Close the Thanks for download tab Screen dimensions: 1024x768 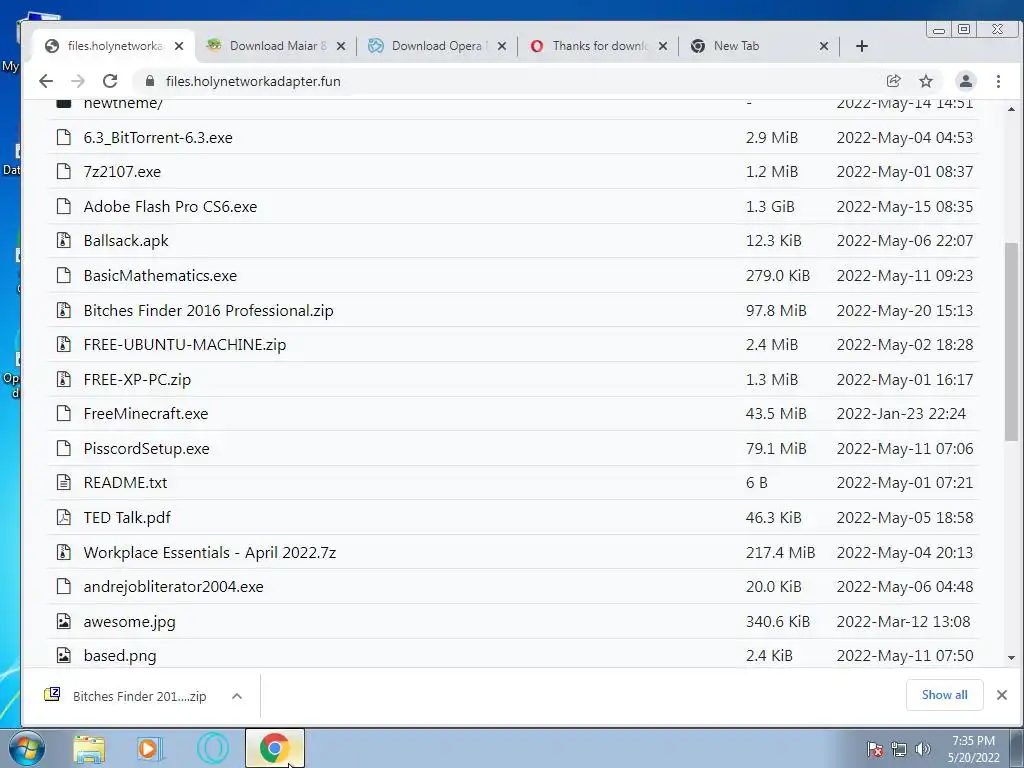[663, 46]
